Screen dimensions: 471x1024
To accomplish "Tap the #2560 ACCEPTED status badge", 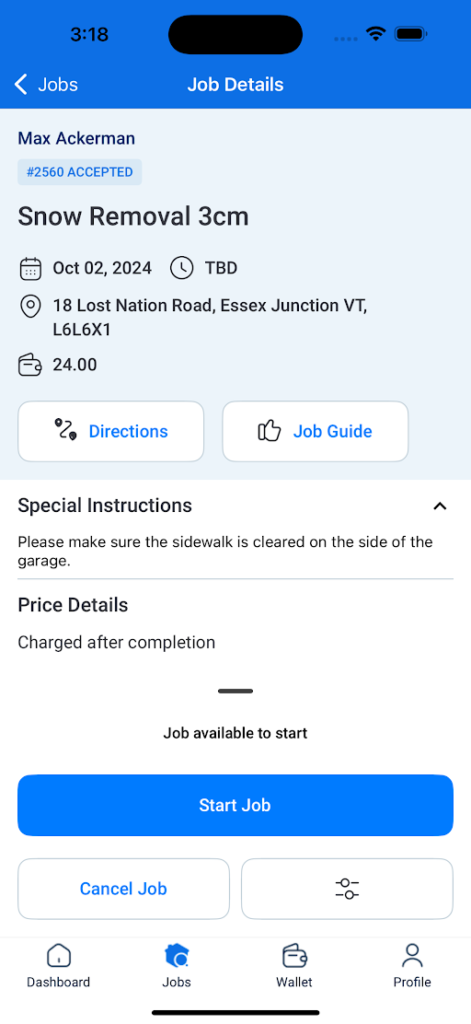I will (x=80, y=172).
